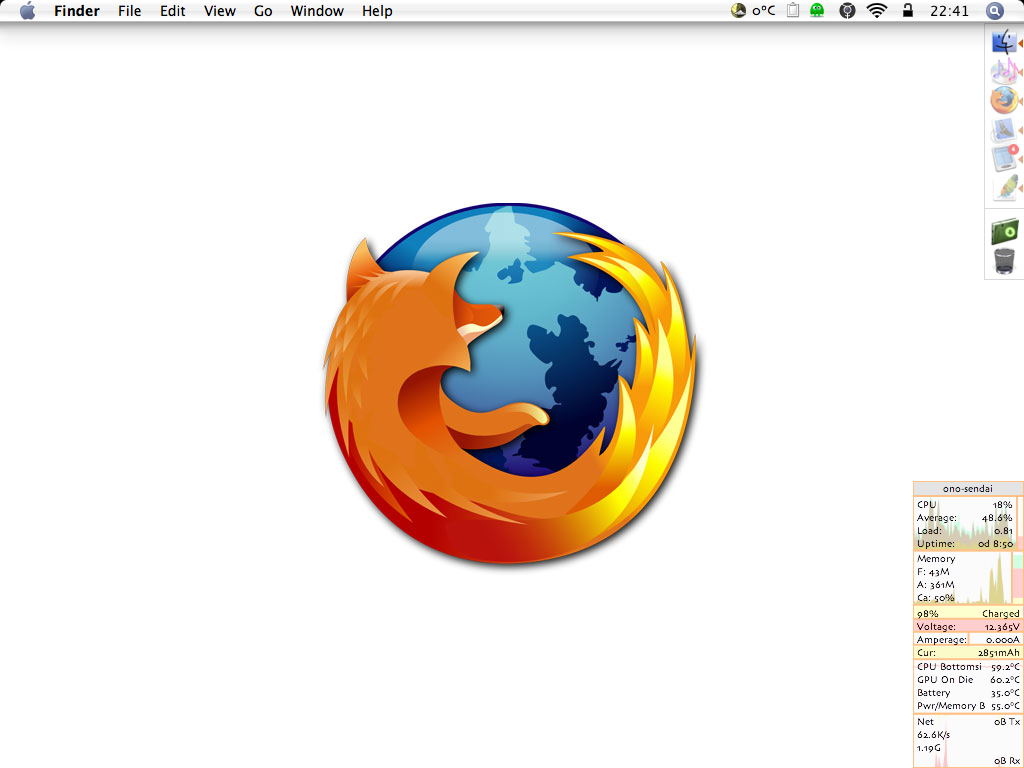Click the GPU On Die 60.2°C row
The image size is (1024, 768).
[x=968, y=680]
